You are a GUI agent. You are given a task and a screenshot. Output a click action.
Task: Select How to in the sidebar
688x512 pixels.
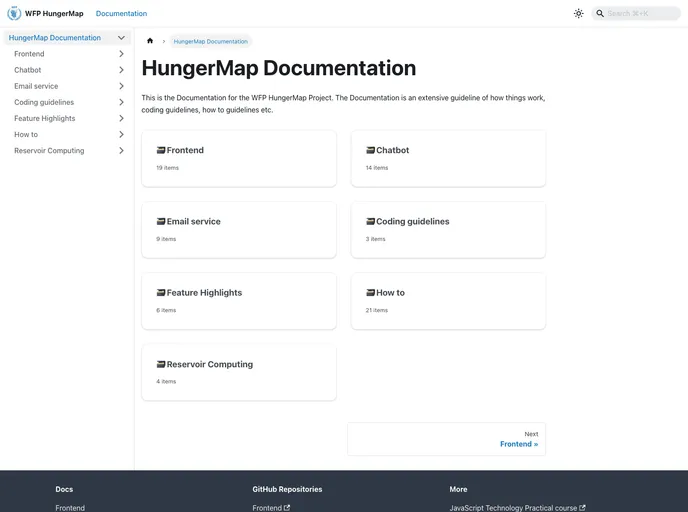[x=26, y=134]
